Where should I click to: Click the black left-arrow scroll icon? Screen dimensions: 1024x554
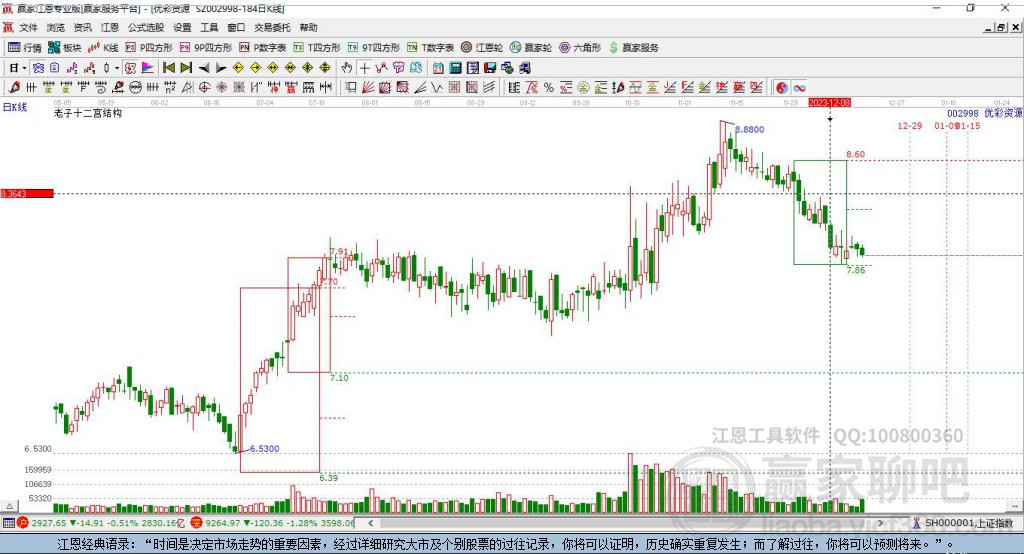tap(204, 68)
